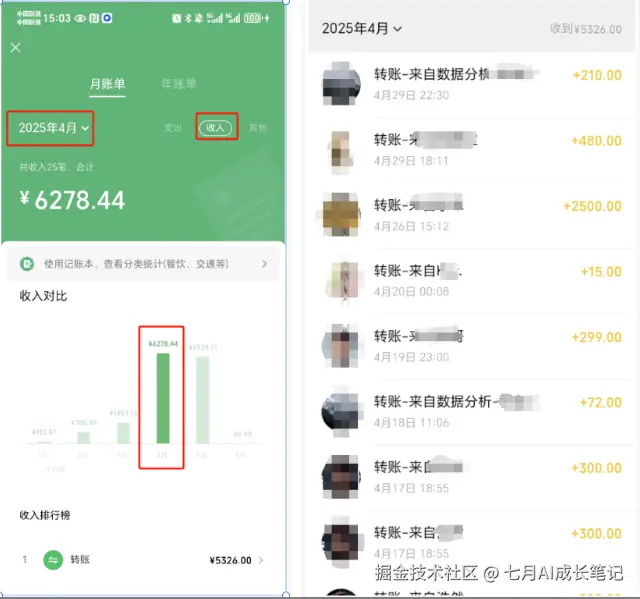Close the monthly bill page with X

click(x=16, y=48)
